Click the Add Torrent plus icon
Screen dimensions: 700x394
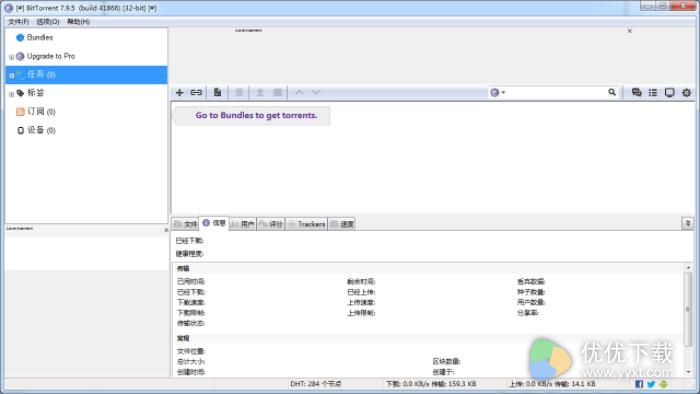pyautogui.click(x=179, y=92)
